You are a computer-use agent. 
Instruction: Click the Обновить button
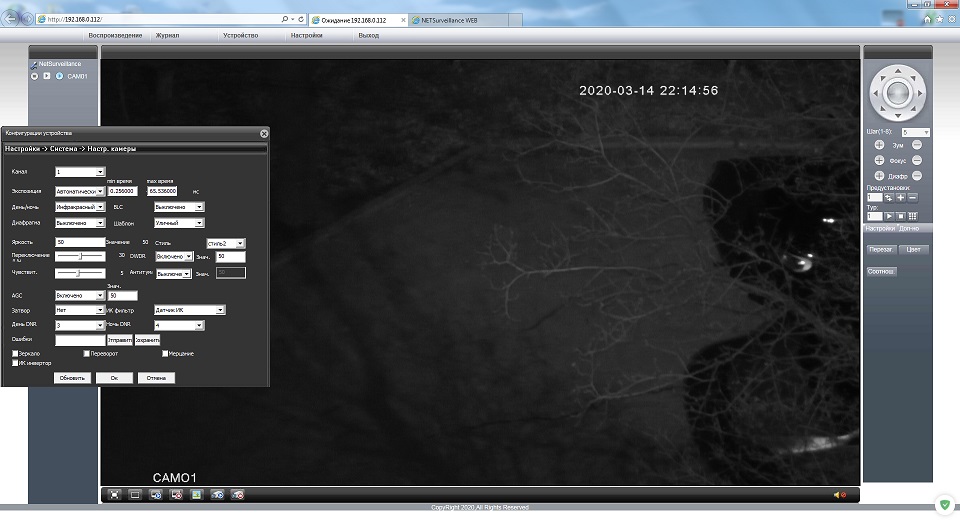72,378
